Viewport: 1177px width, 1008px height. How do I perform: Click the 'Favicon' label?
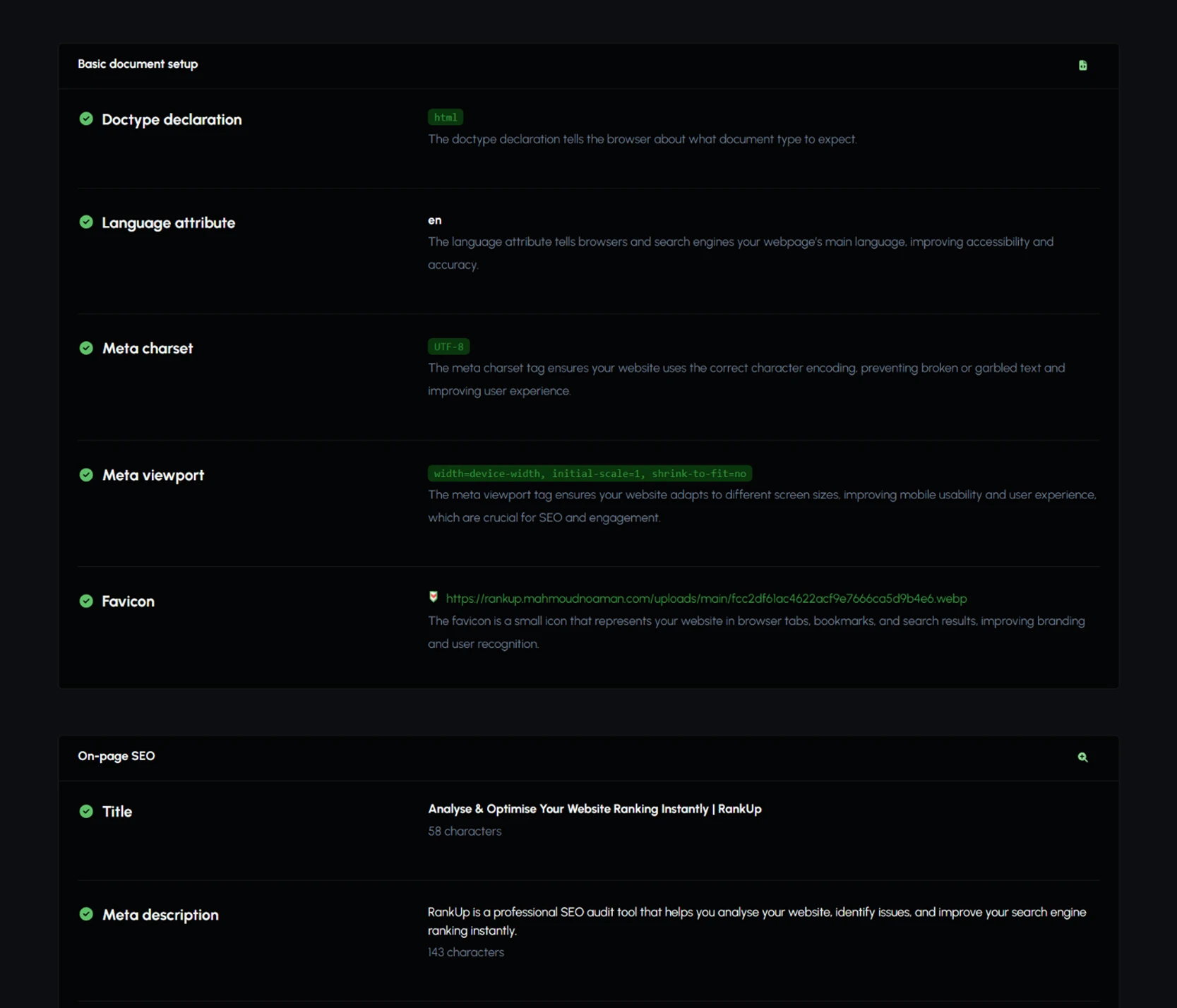(128, 601)
